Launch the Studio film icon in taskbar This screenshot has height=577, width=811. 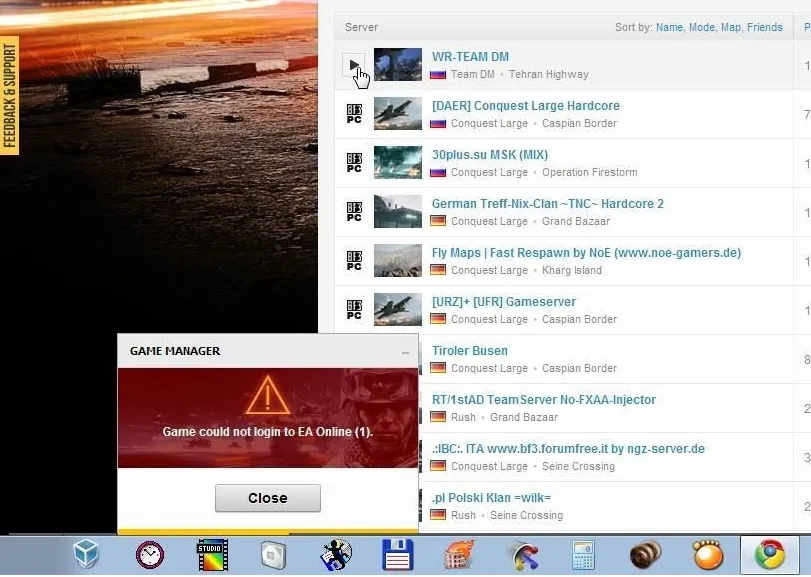click(213, 555)
